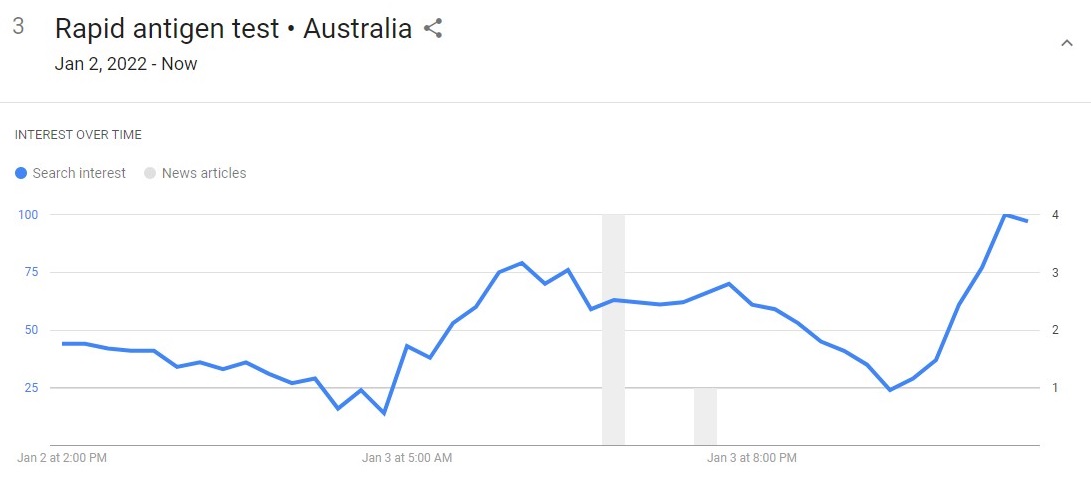Click the grey News articles legend dot

pos(150,173)
